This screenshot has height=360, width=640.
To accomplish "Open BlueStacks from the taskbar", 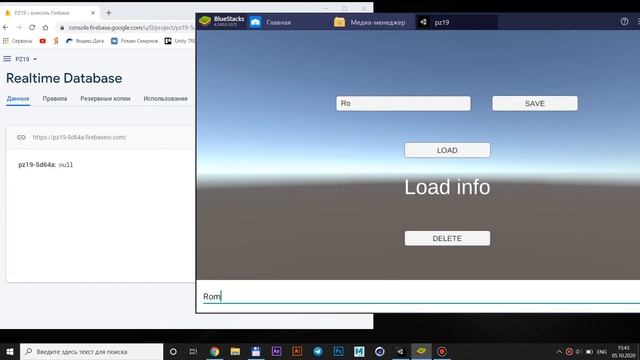I will pos(421,351).
